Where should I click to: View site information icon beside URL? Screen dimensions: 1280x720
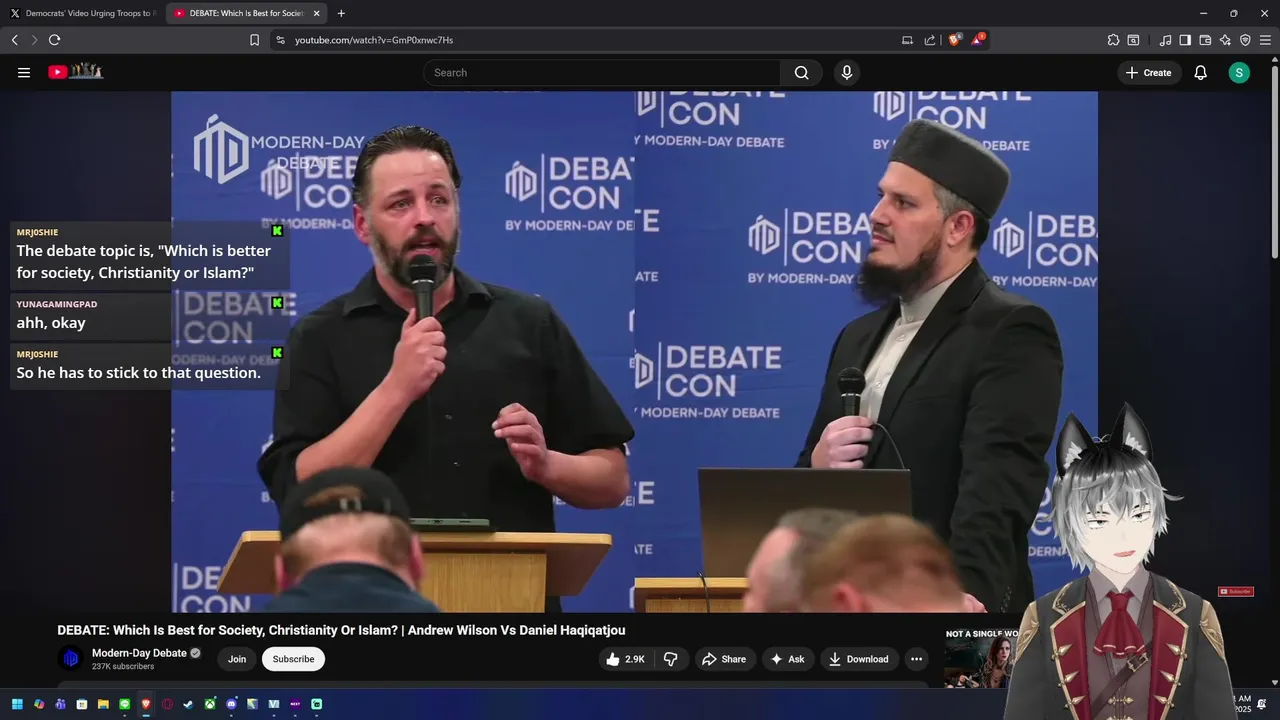(x=280, y=40)
